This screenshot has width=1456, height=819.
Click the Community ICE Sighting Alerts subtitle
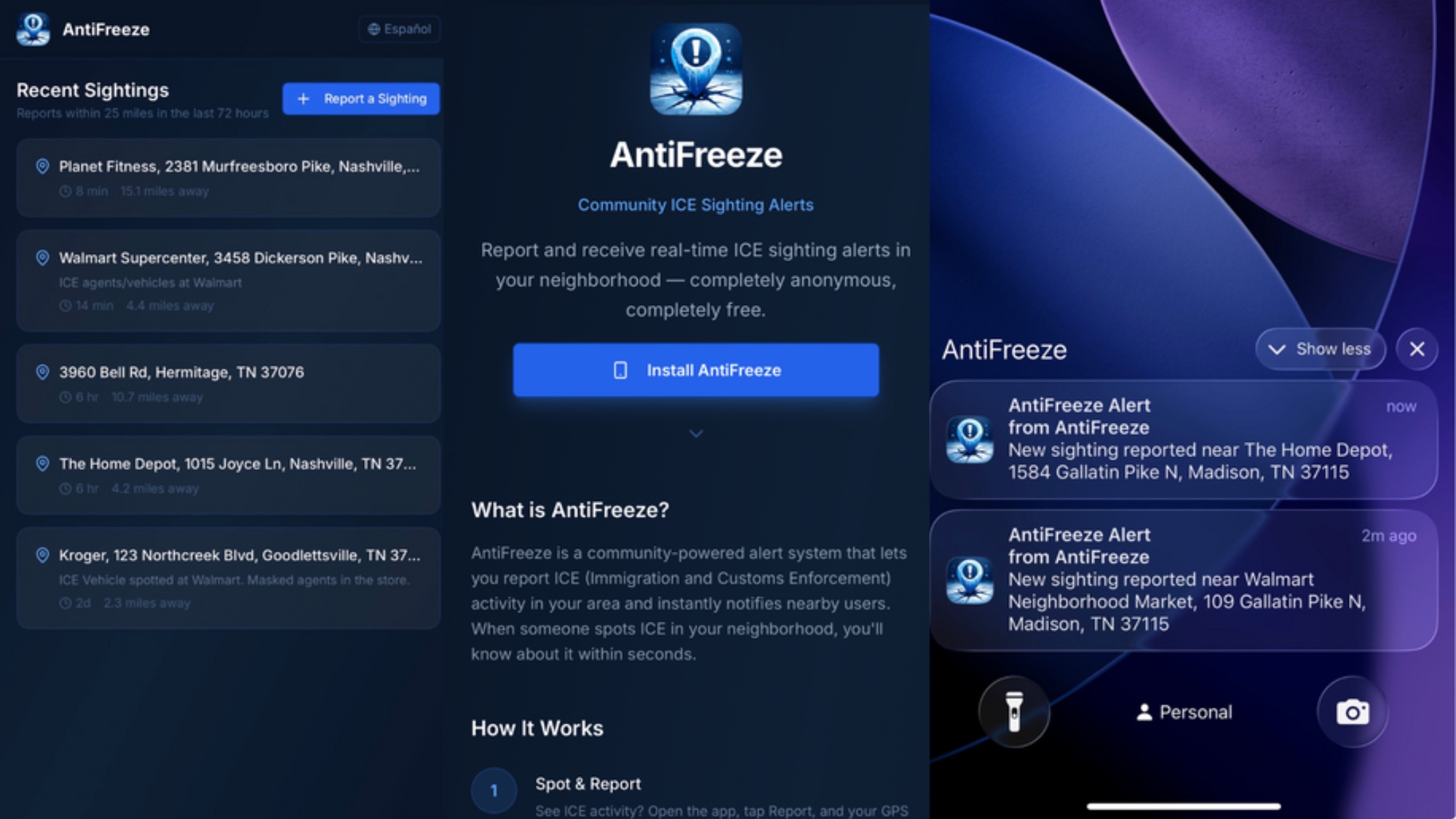tap(696, 205)
